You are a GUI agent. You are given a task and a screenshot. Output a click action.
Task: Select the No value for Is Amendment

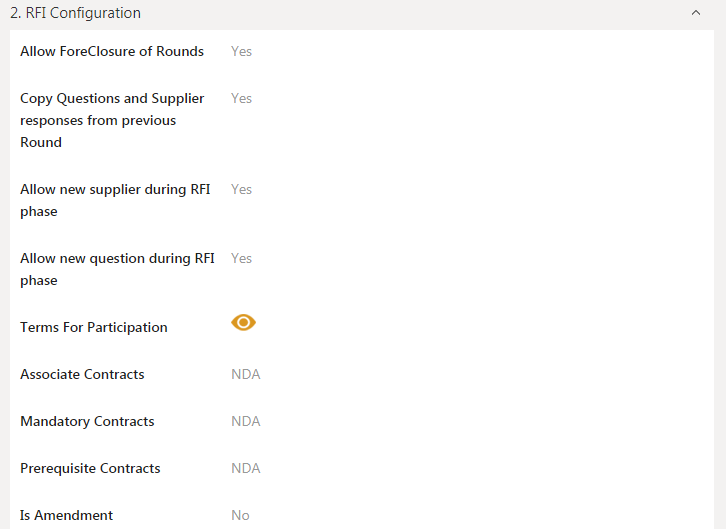point(240,515)
